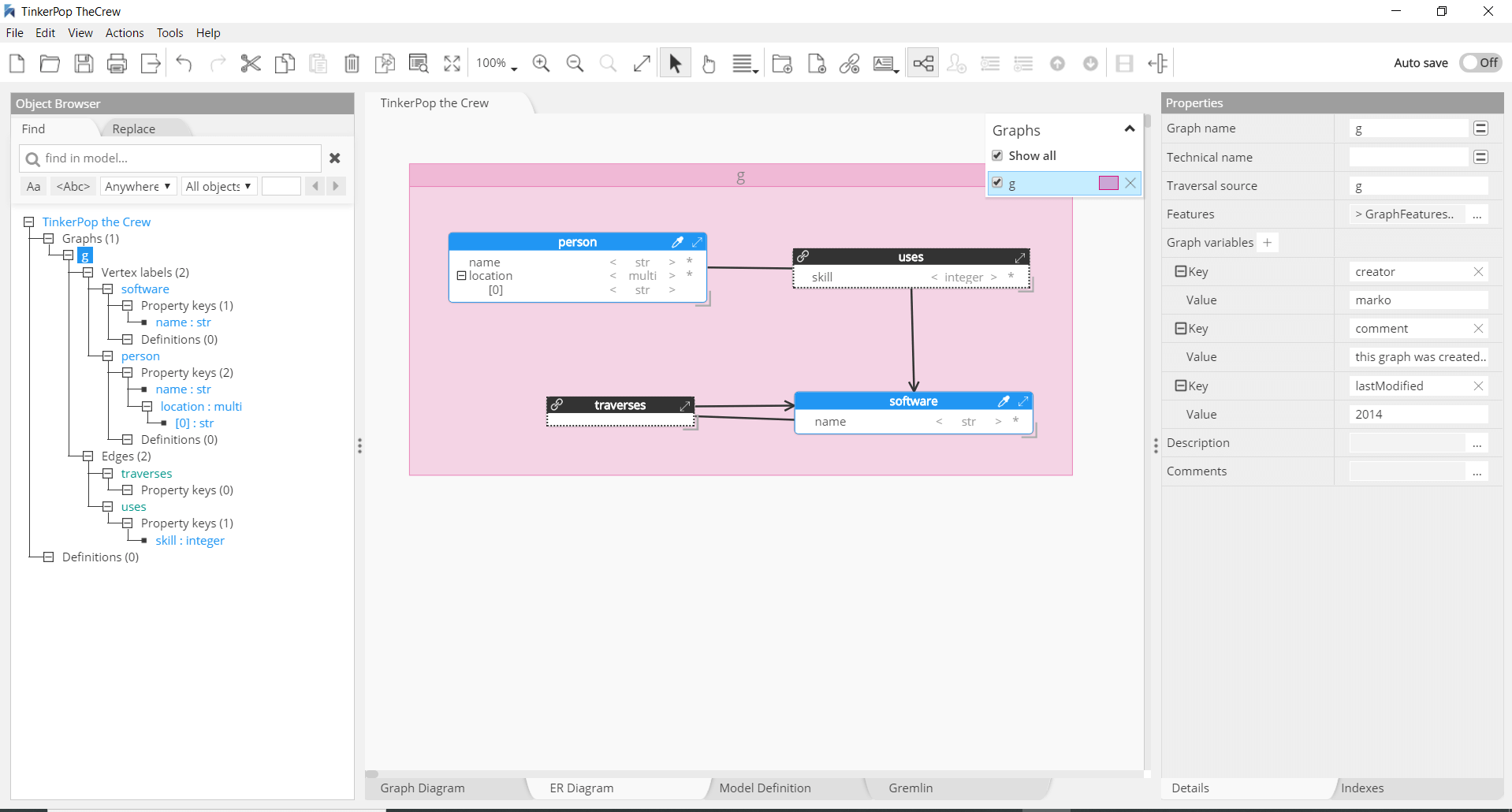Click the link icon on uses edge

[803, 256]
